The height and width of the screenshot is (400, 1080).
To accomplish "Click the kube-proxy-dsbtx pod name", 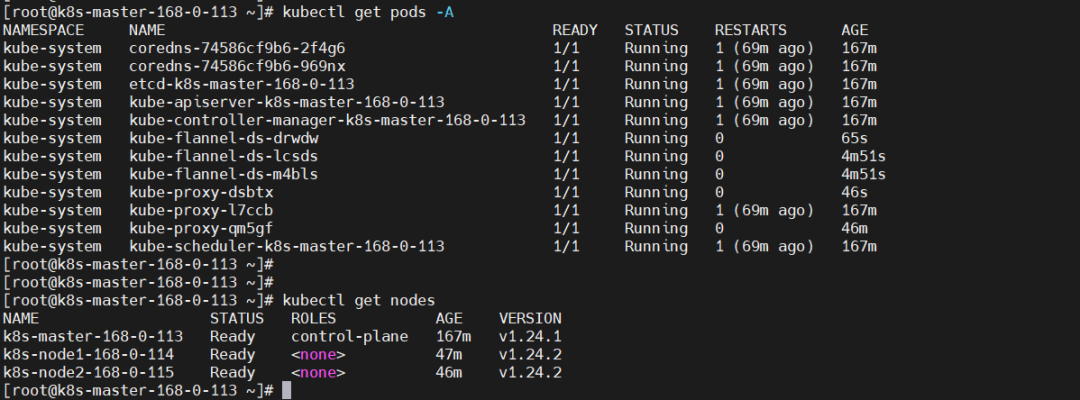I will tap(201, 192).
